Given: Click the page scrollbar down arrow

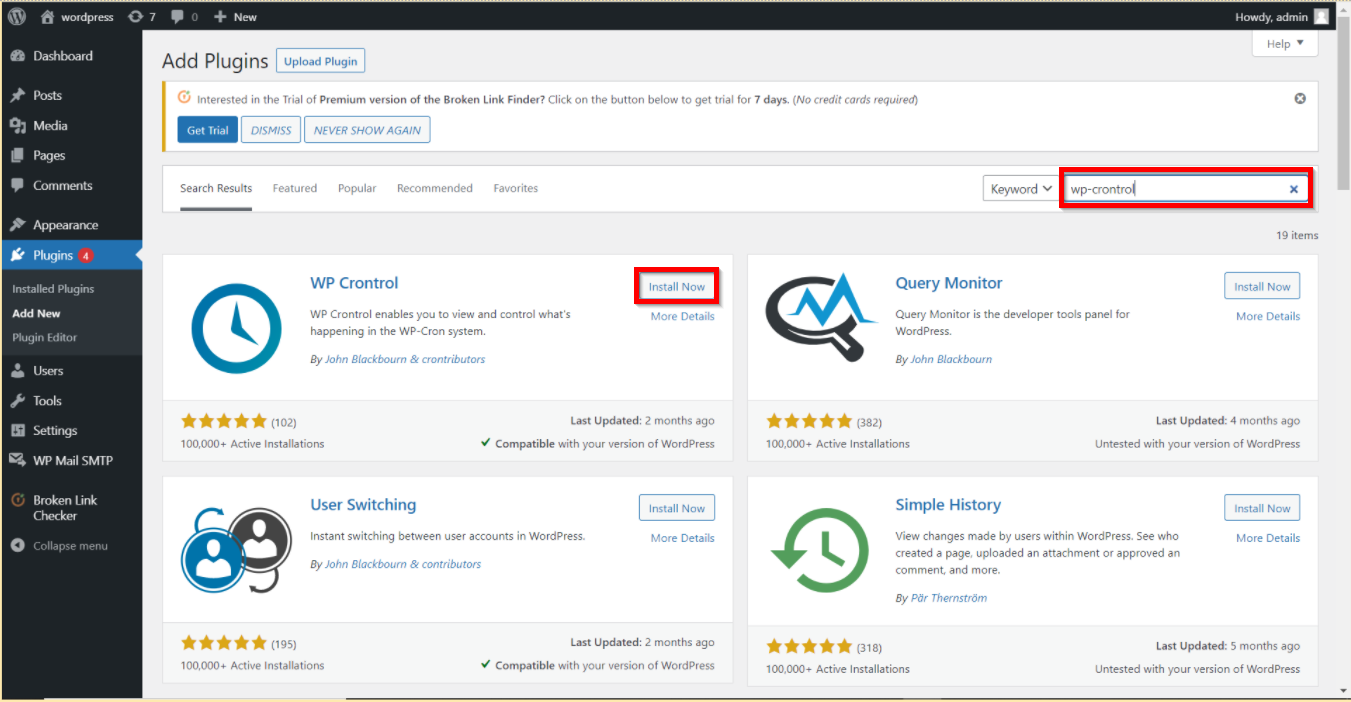Looking at the screenshot, I should 1342,690.
